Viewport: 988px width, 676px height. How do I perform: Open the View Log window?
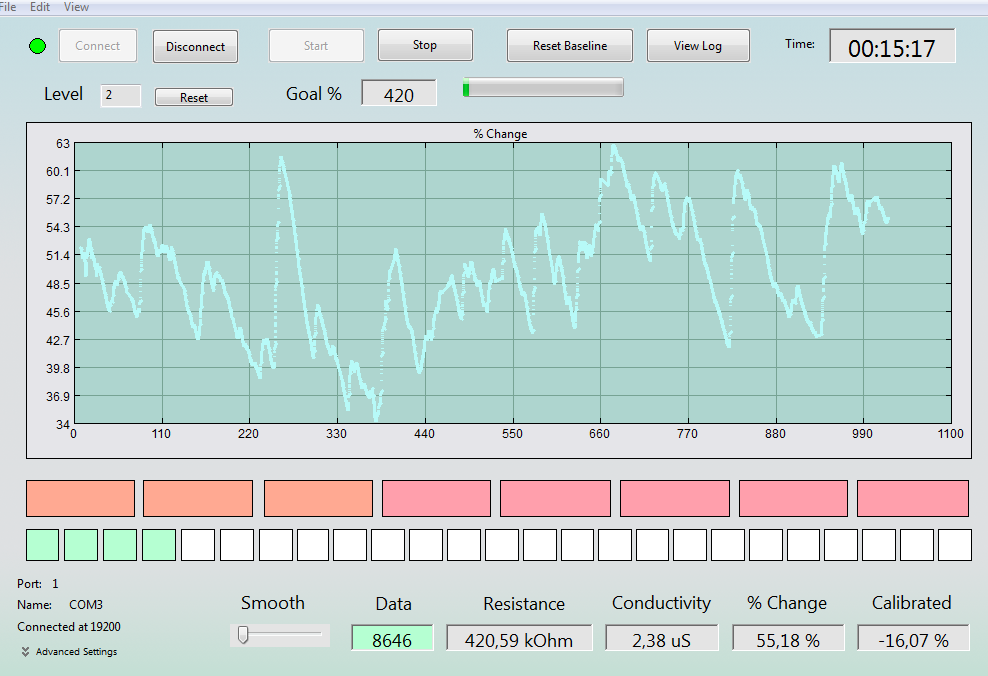pyautogui.click(x=698, y=45)
